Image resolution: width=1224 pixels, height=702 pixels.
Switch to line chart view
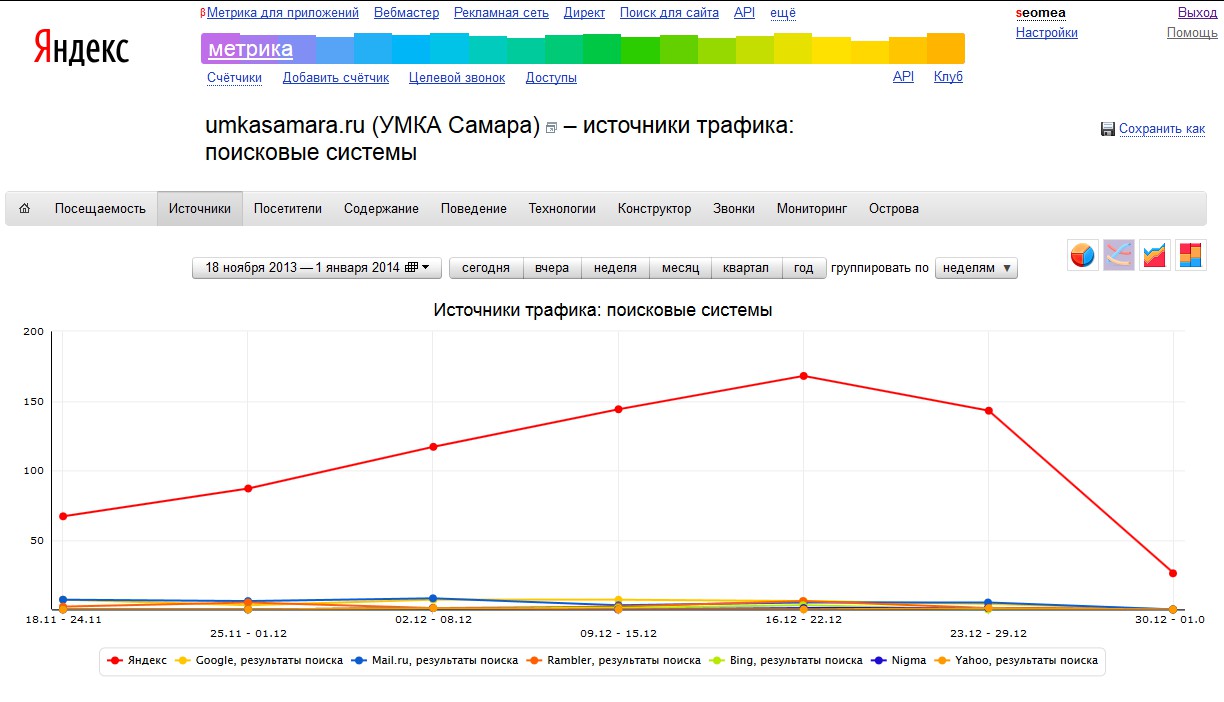pyautogui.click(x=1119, y=255)
